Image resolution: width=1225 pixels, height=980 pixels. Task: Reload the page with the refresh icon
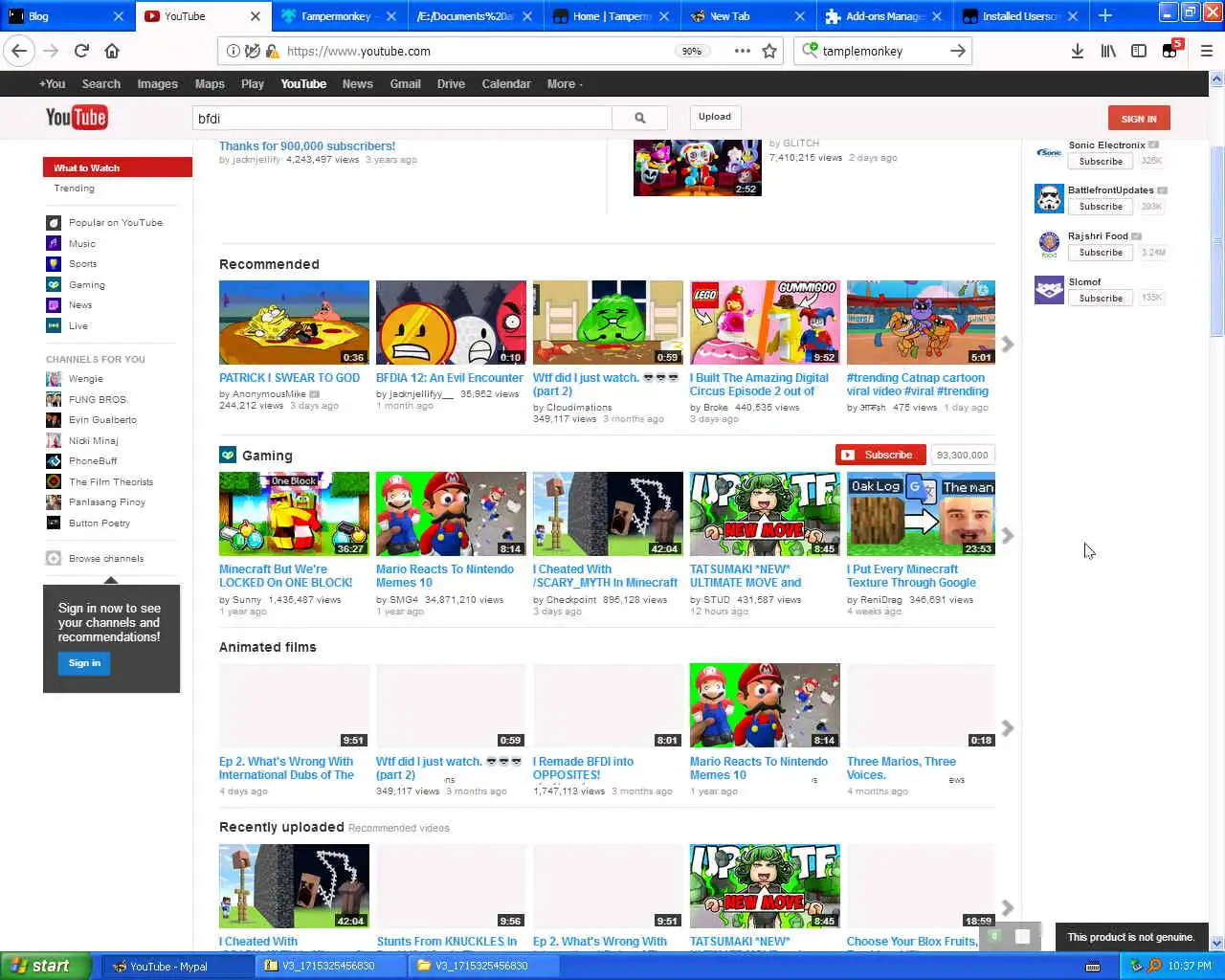(x=81, y=51)
